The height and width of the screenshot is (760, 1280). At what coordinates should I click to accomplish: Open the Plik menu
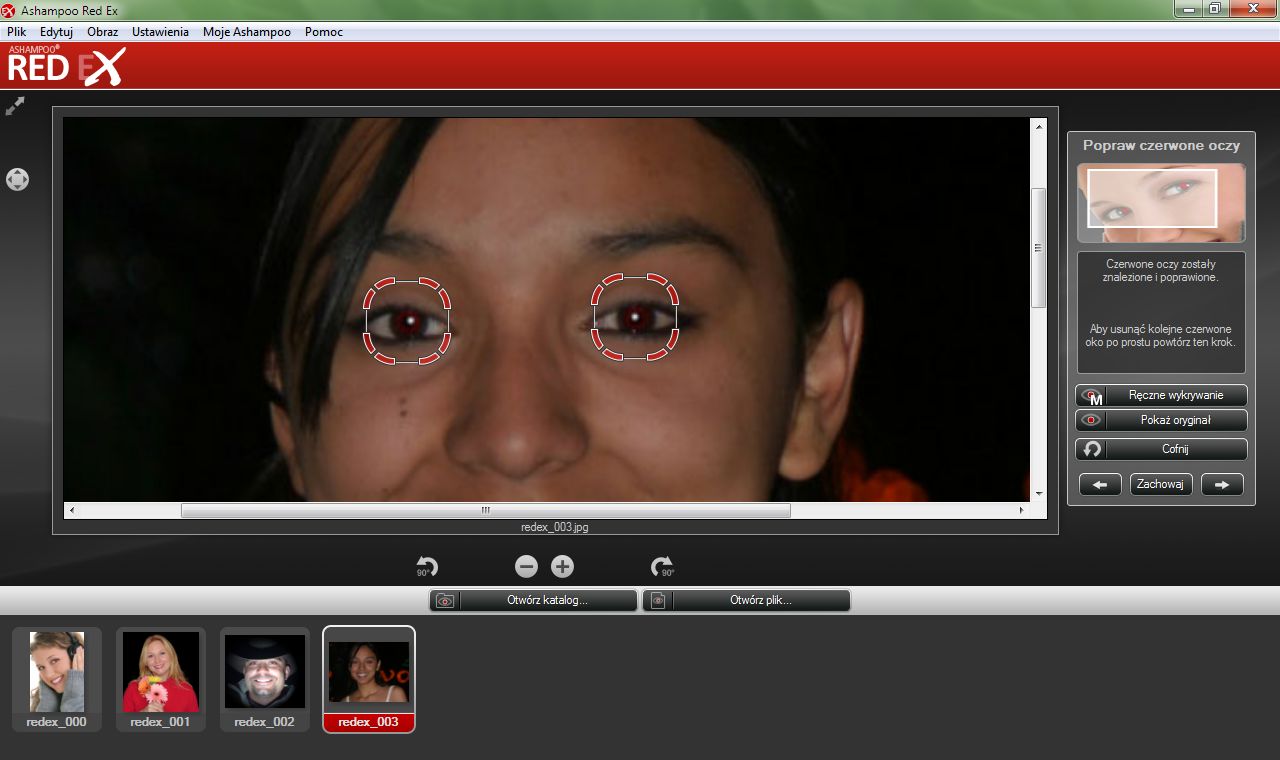pos(16,32)
